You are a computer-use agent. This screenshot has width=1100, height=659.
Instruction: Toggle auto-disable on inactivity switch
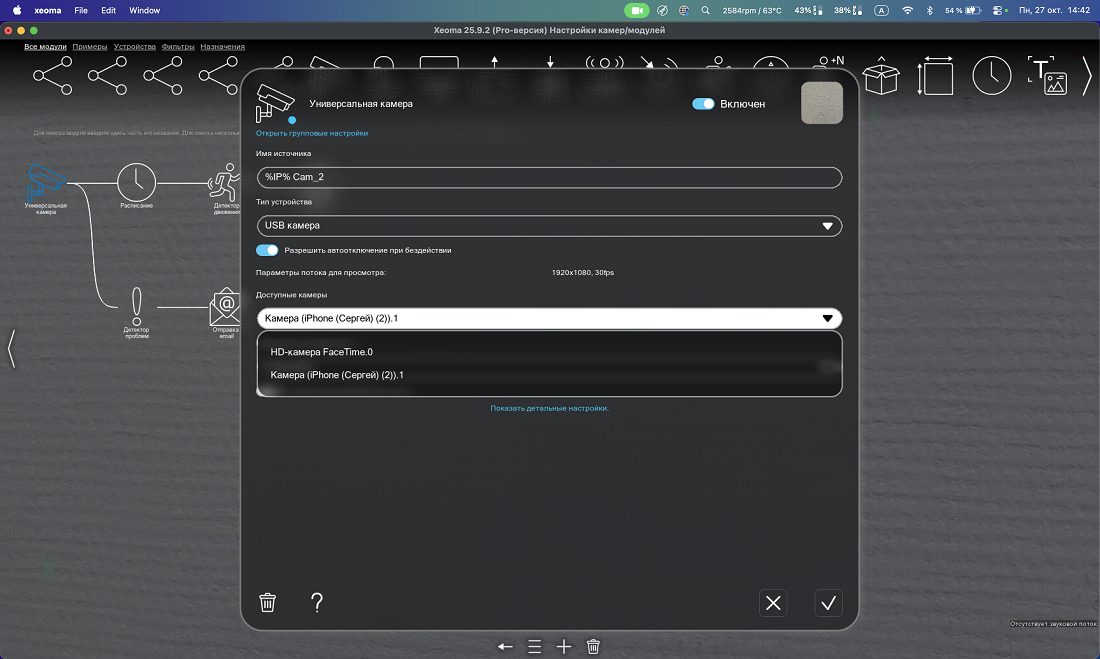pos(267,250)
